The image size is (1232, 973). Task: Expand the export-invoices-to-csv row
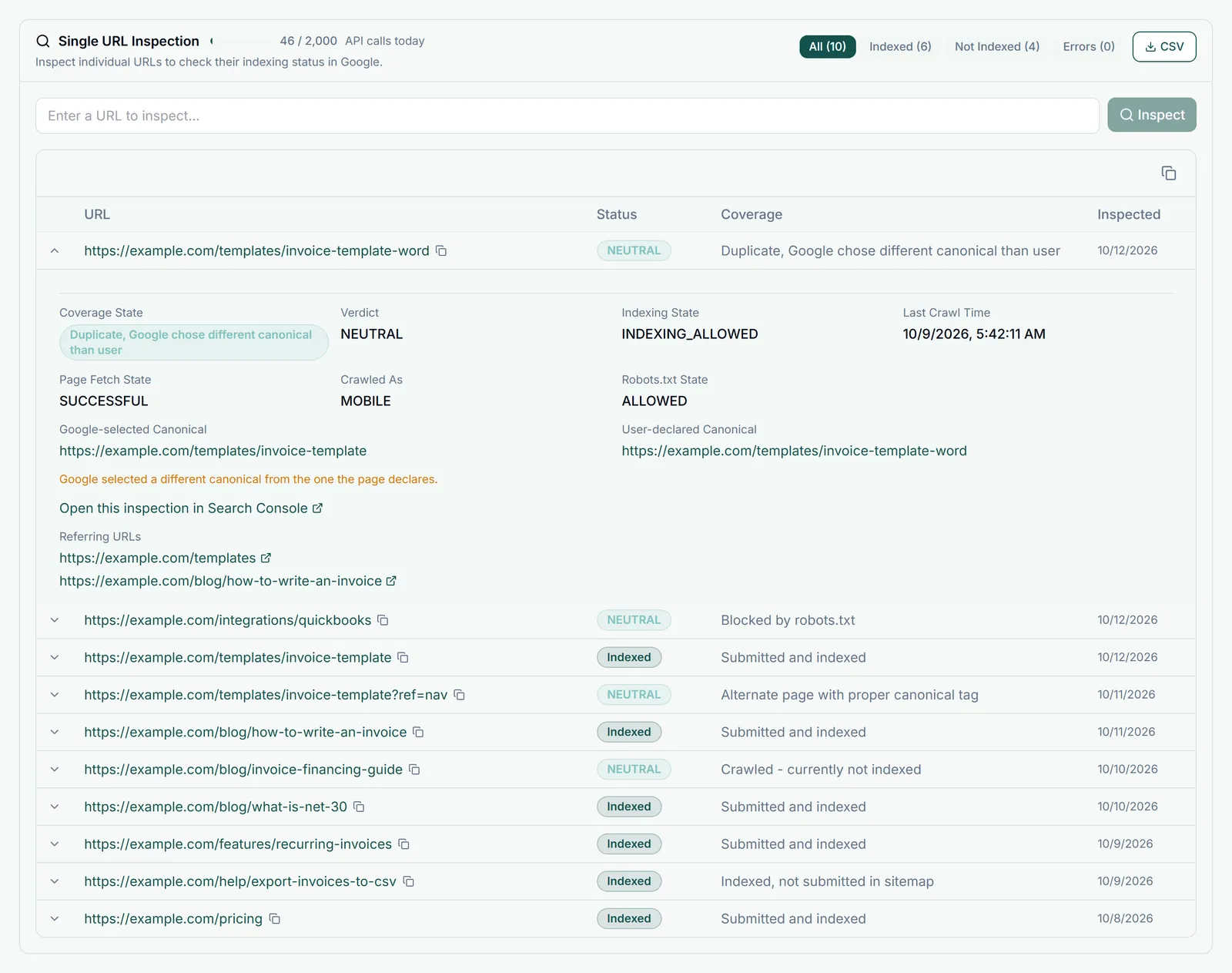coord(55,882)
